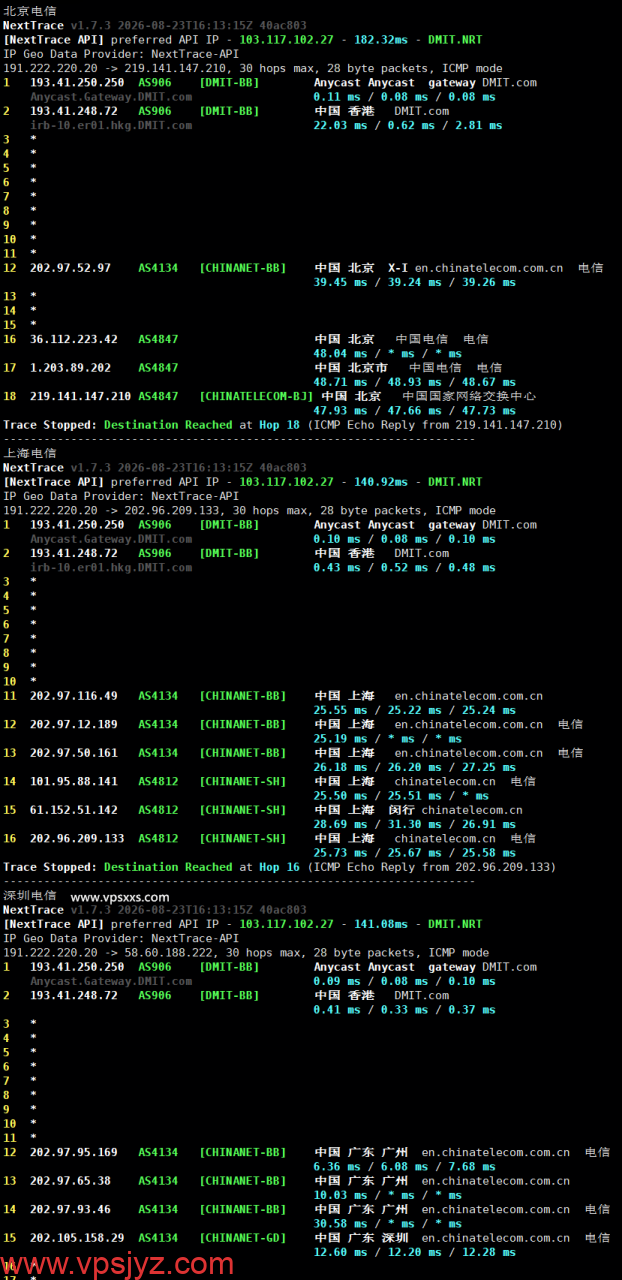
Task: Click the CHINANET-GD network tag
Action: pyautogui.click(x=243, y=1238)
